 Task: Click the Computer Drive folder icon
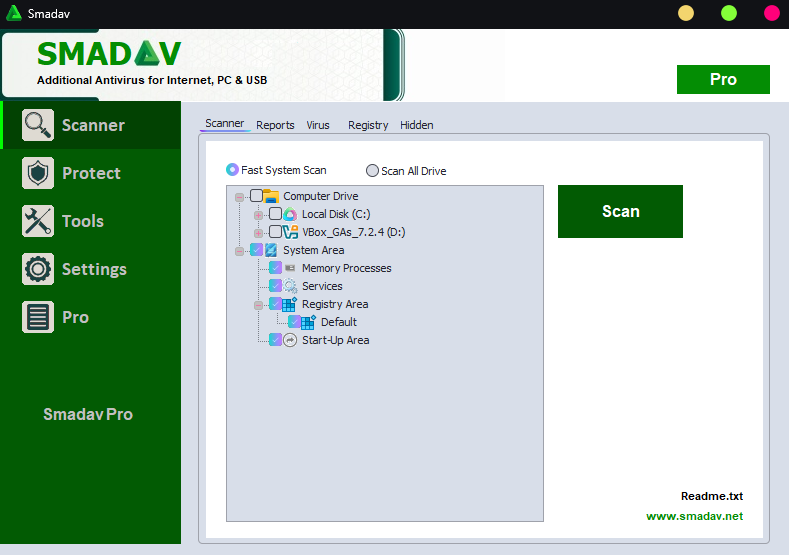coord(271,196)
